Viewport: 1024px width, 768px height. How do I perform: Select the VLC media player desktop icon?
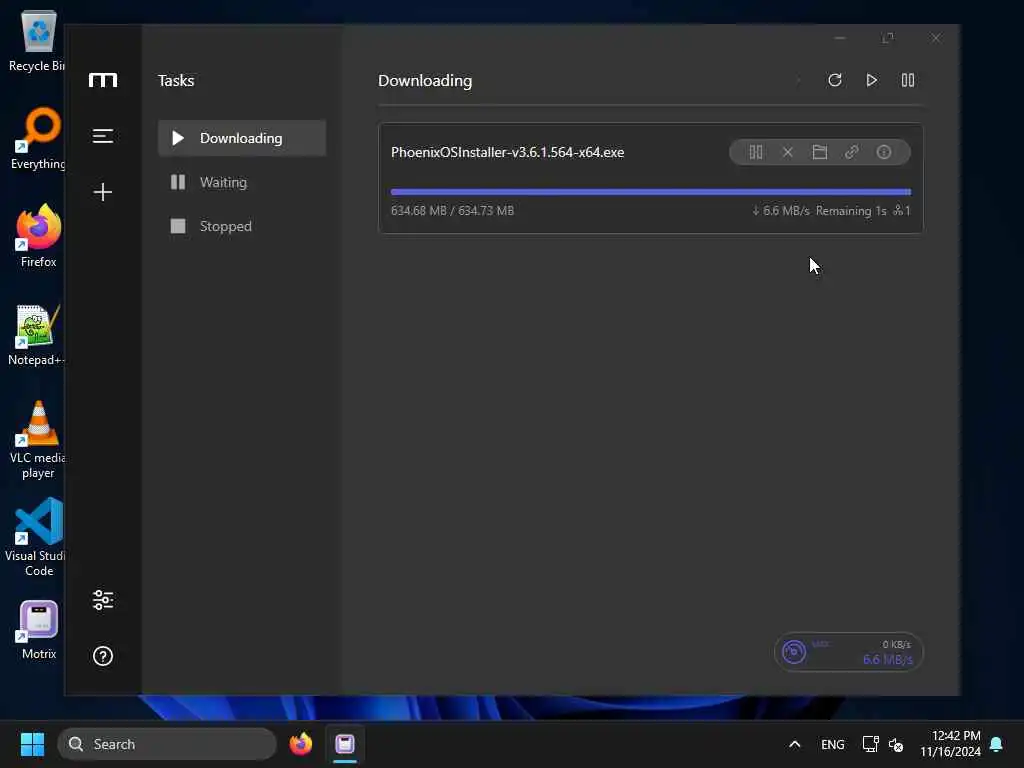(38, 440)
